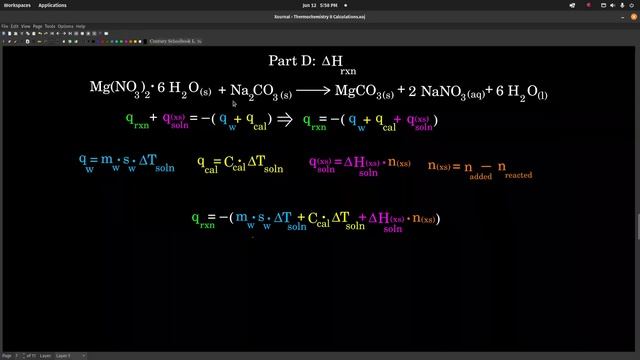This screenshot has width=640, height=360.
Task: Toggle the Ruler tool
Action: [40, 41]
